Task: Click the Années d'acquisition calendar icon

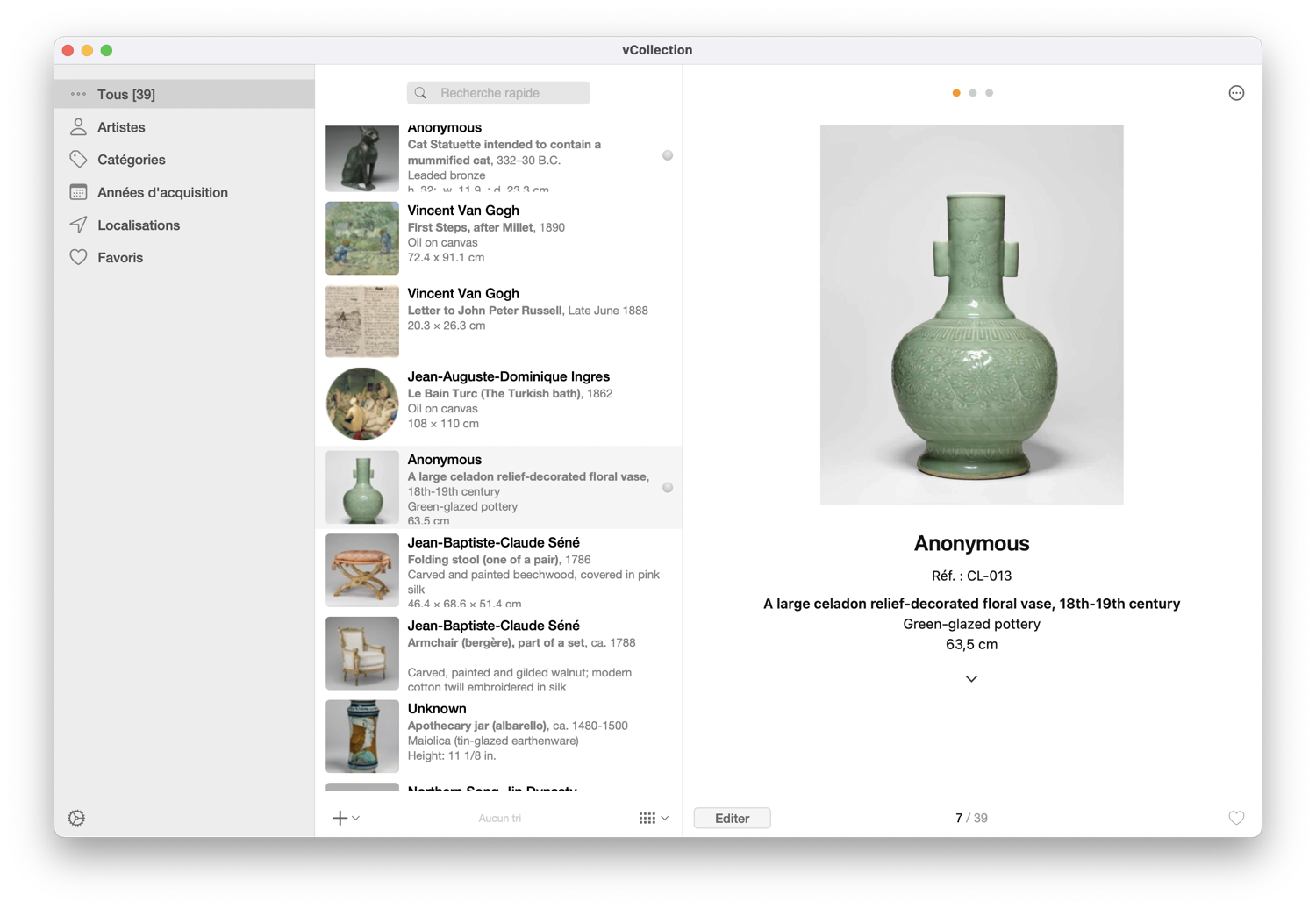Action: (x=78, y=192)
